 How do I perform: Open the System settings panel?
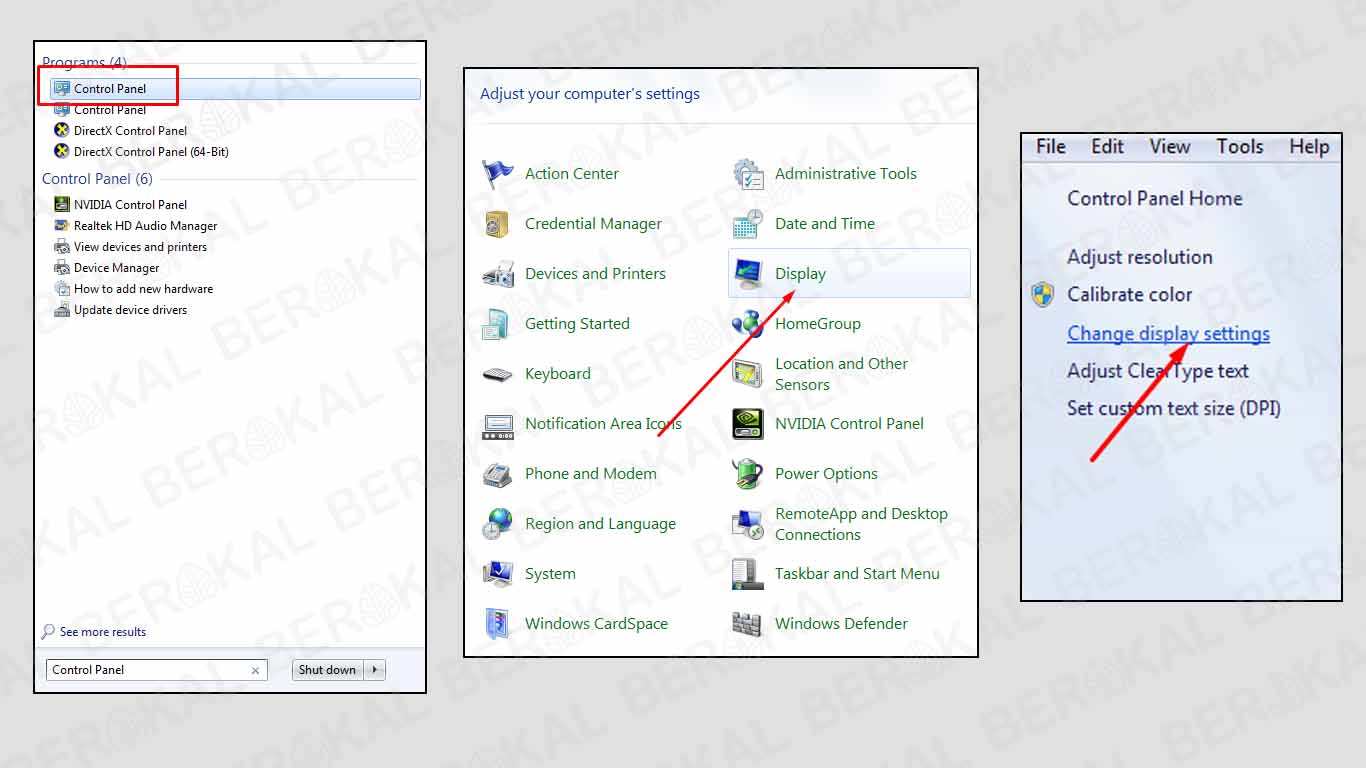549,573
